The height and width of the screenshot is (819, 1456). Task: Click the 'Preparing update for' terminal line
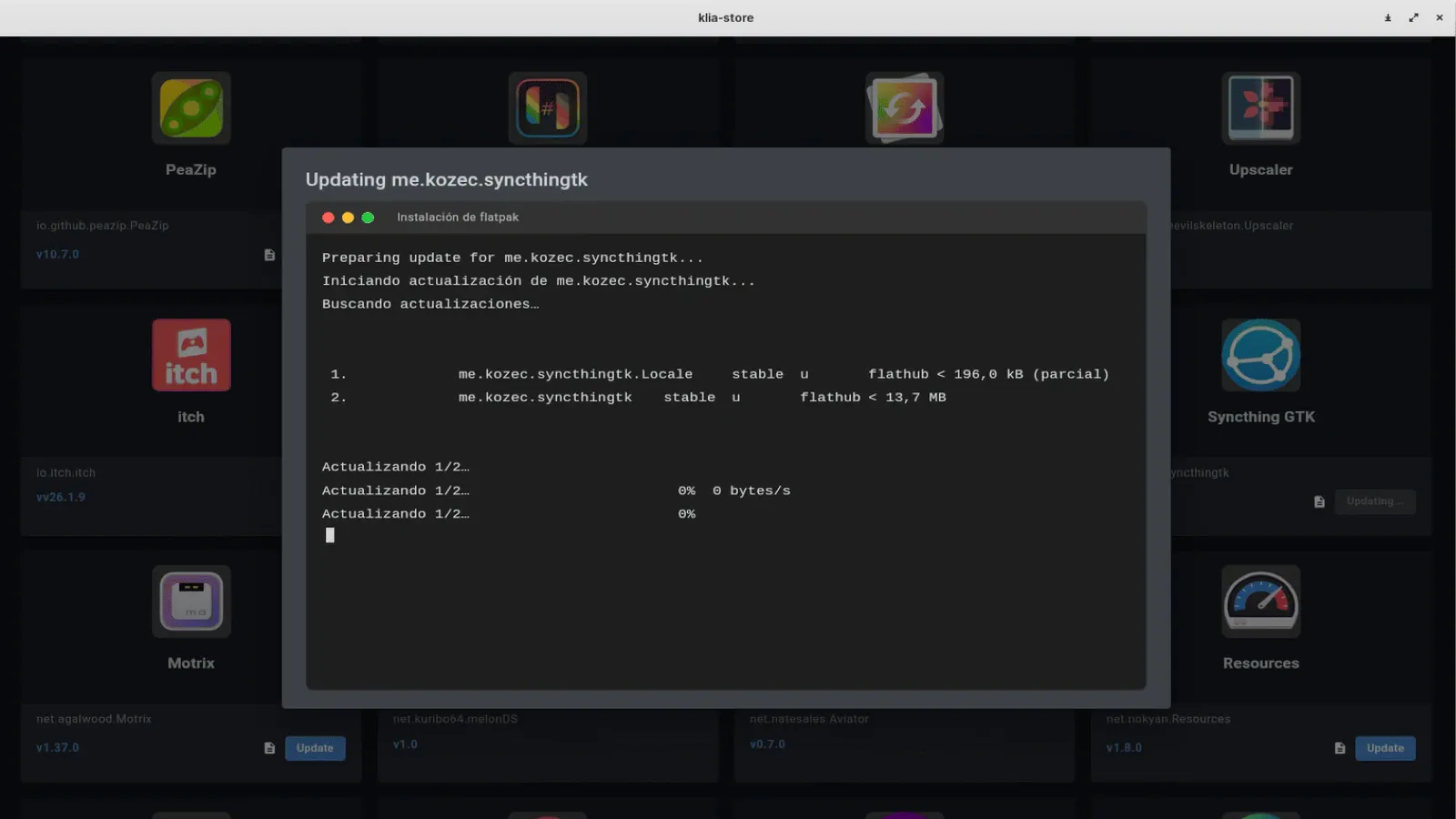tap(512, 258)
